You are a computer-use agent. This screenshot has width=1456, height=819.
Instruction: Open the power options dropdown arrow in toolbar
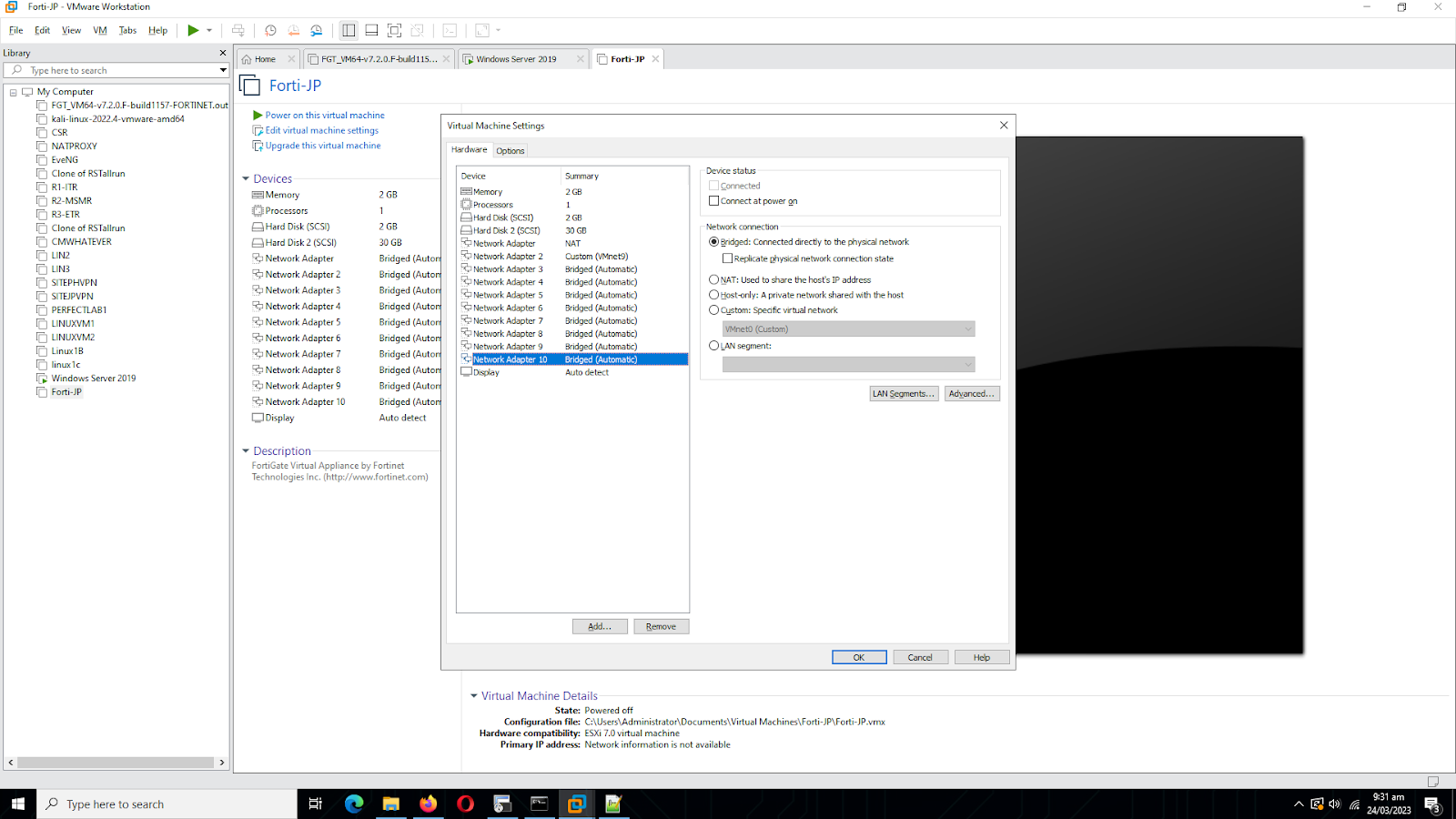tap(209, 30)
